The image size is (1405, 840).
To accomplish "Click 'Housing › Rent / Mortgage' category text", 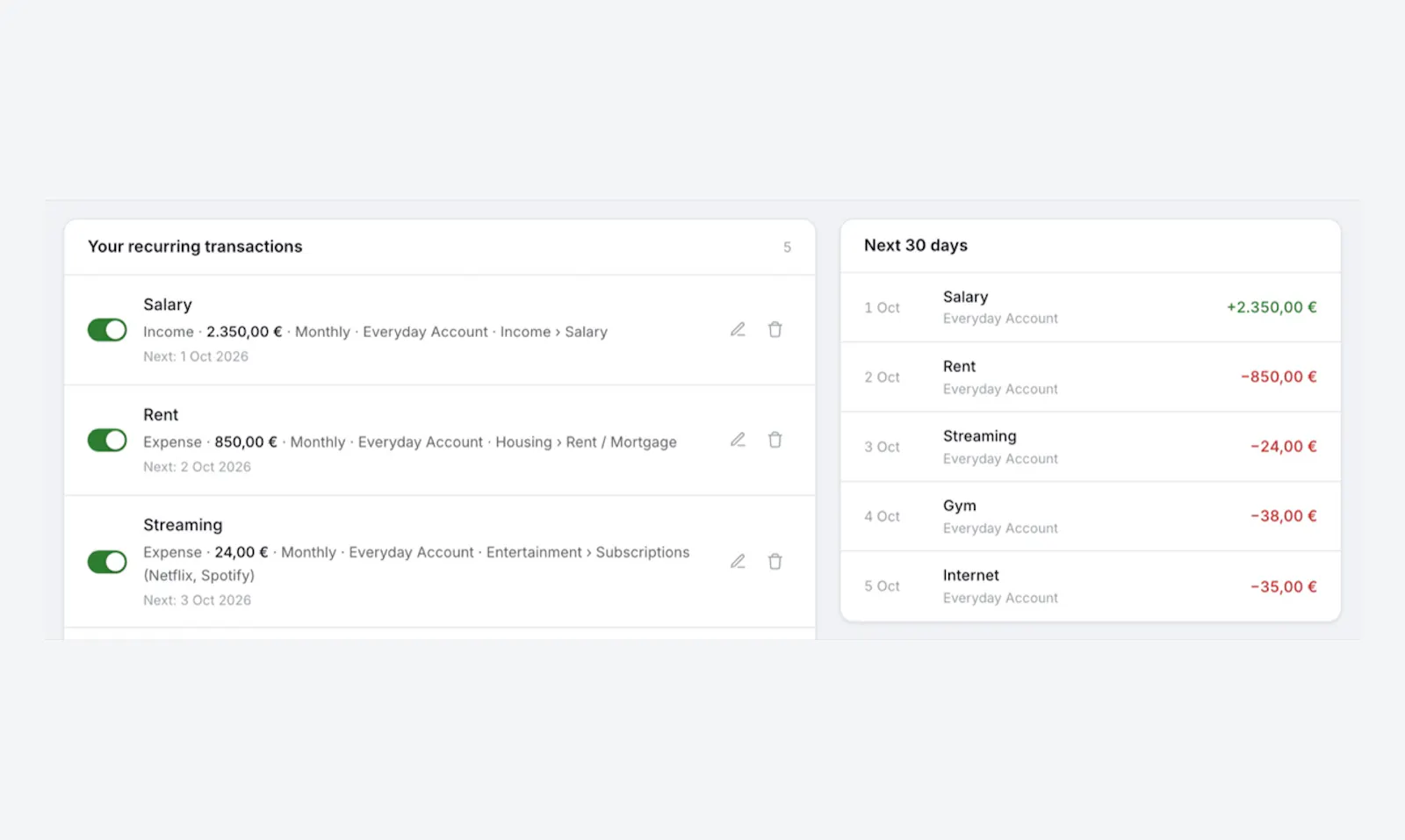I will tap(586, 442).
